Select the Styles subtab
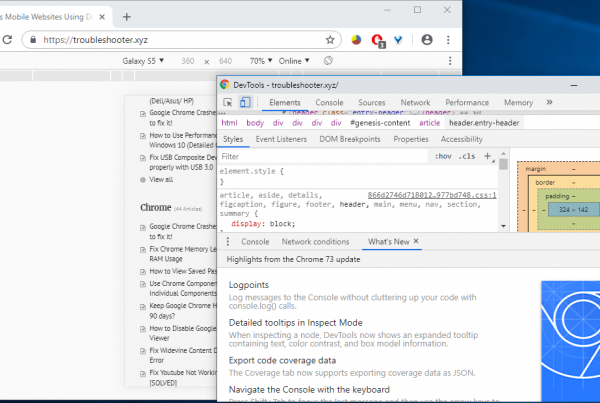Screen dimensions: 600x403 [x=233, y=139]
